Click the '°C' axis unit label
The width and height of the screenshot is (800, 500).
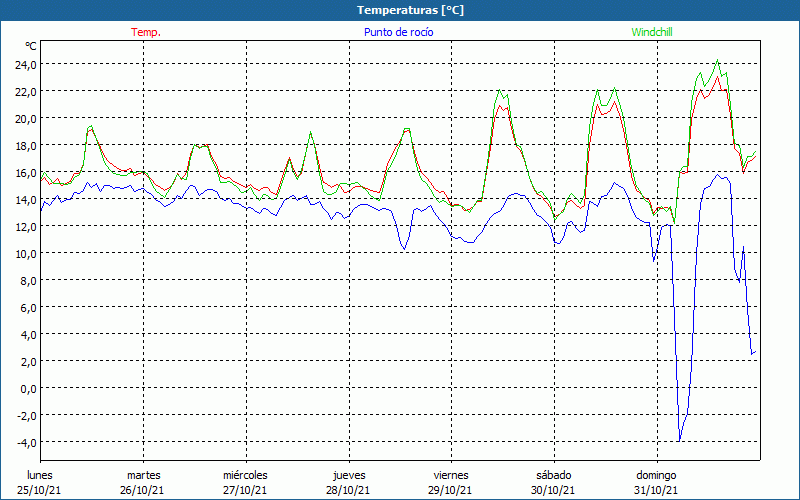coord(31,46)
